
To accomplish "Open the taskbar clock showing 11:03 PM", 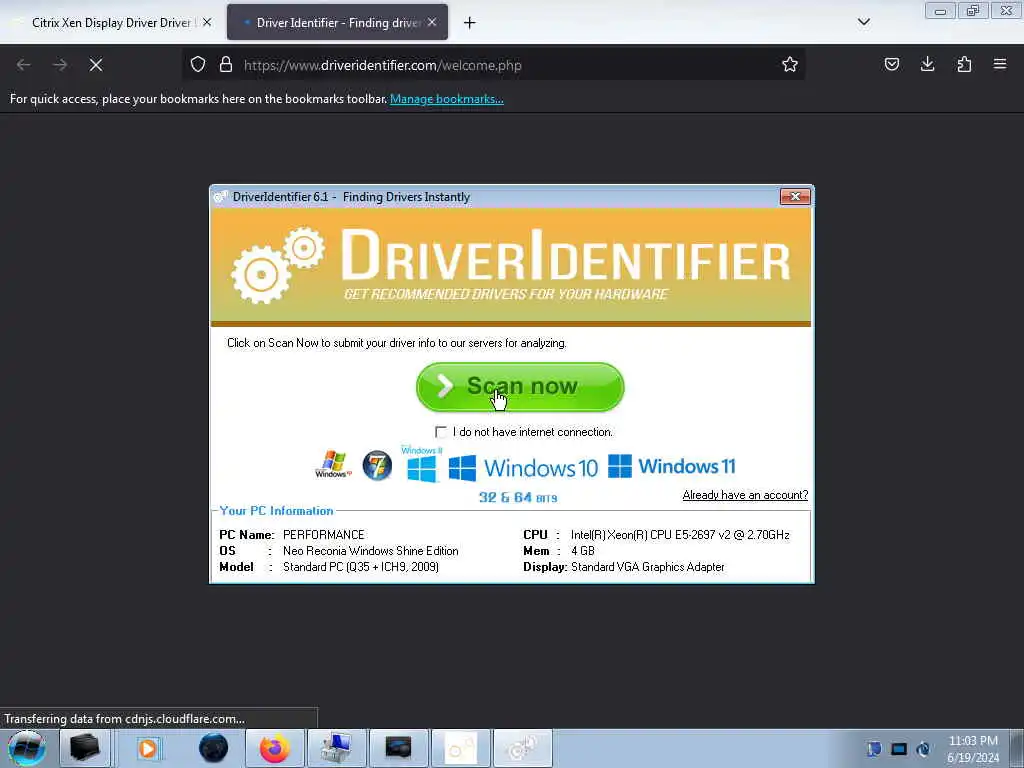I will pyautogui.click(x=973, y=749).
